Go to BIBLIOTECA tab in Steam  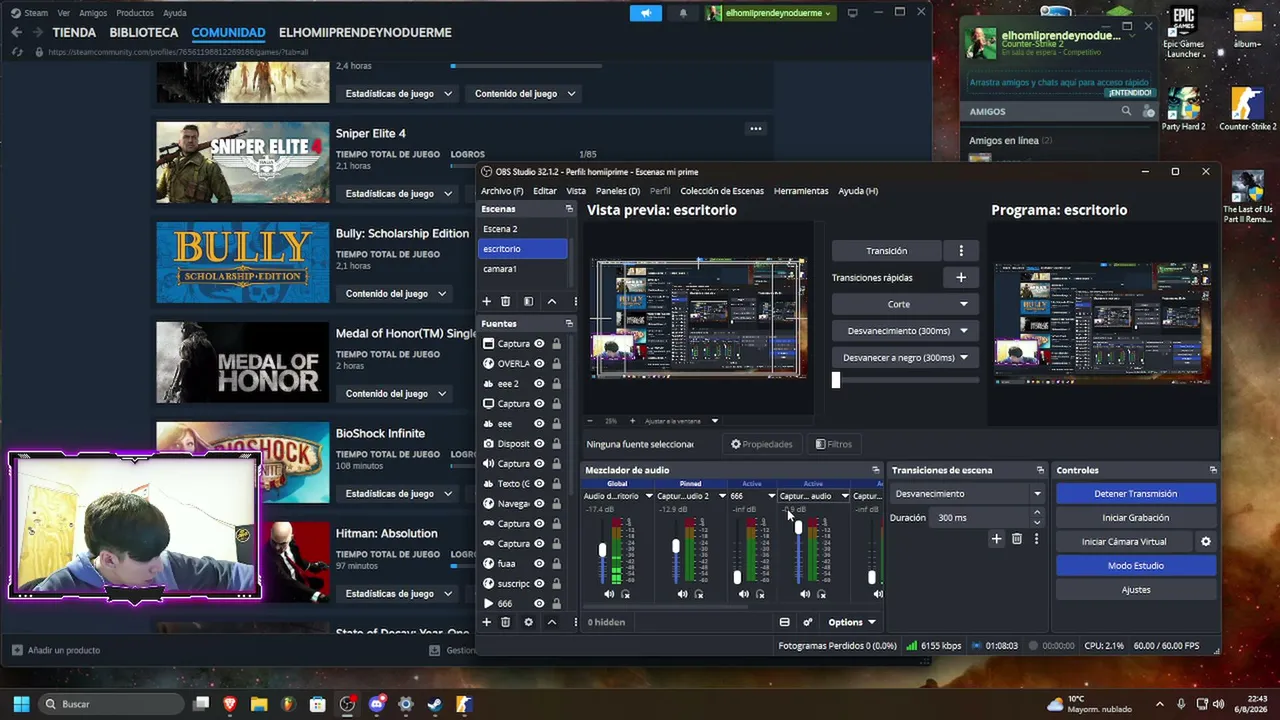pyautogui.click(x=144, y=33)
